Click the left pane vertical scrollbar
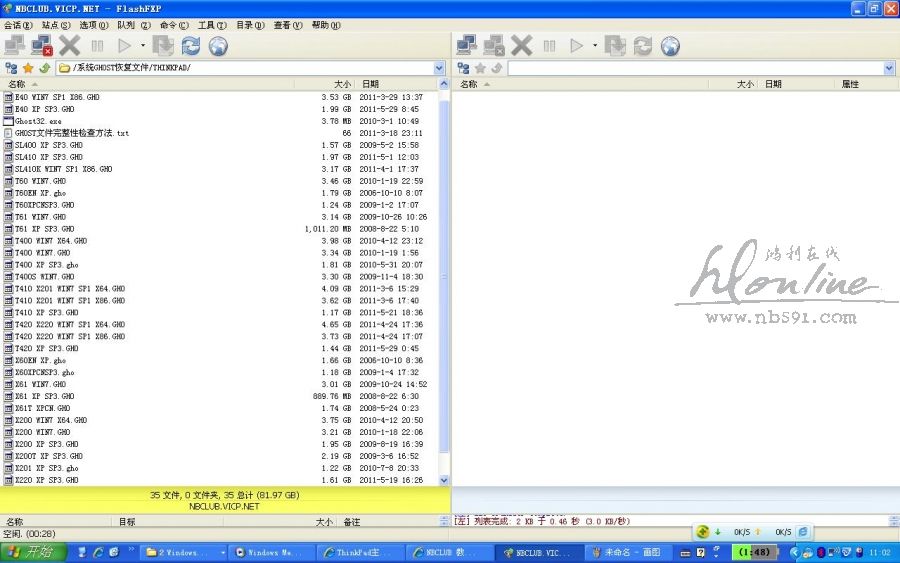Image resolution: width=900 pixels, height=563 pixels. [445, 300]
